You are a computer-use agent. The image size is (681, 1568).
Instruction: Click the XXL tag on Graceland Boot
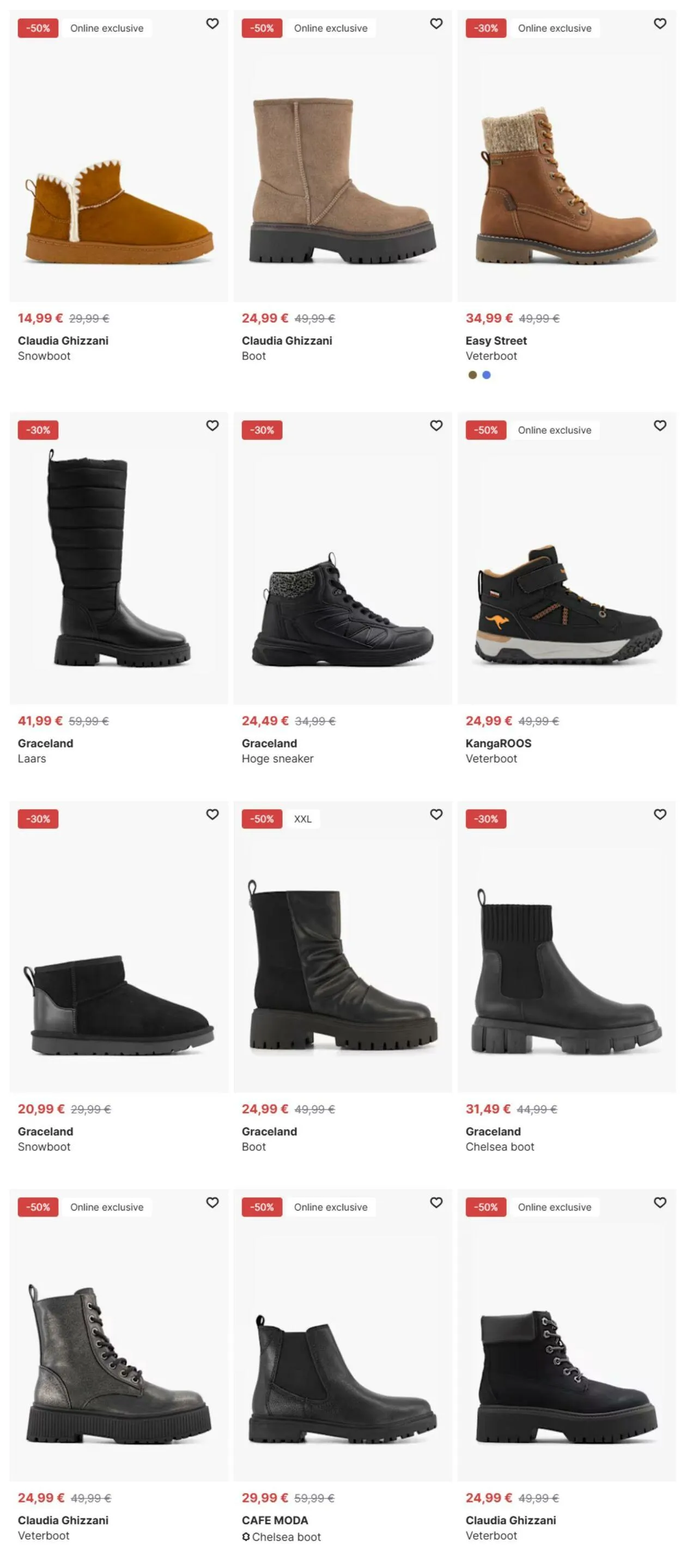[x=302, y=819]
